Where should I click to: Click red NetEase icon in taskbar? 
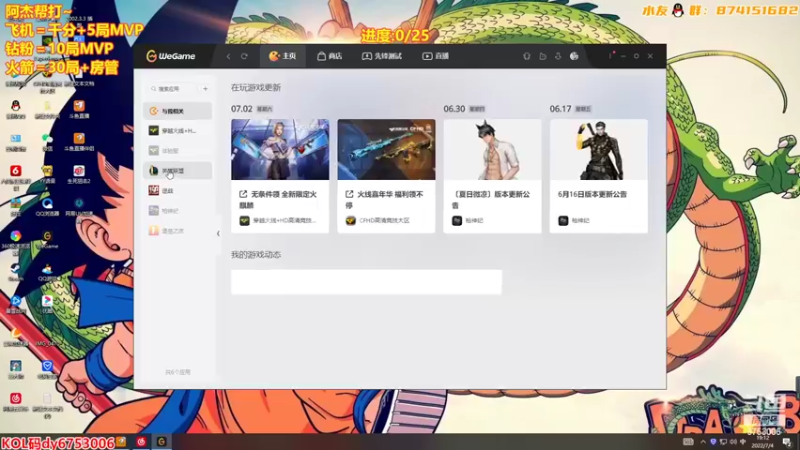pos(141,442)
